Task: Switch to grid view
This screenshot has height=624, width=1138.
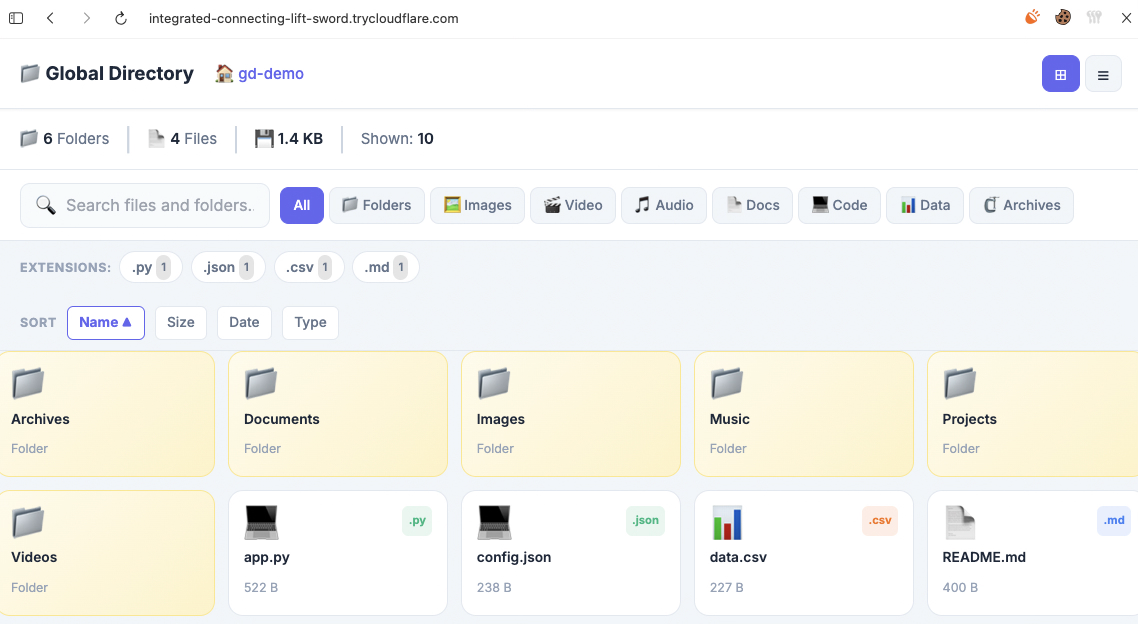Action: [x=1060, y=74]
